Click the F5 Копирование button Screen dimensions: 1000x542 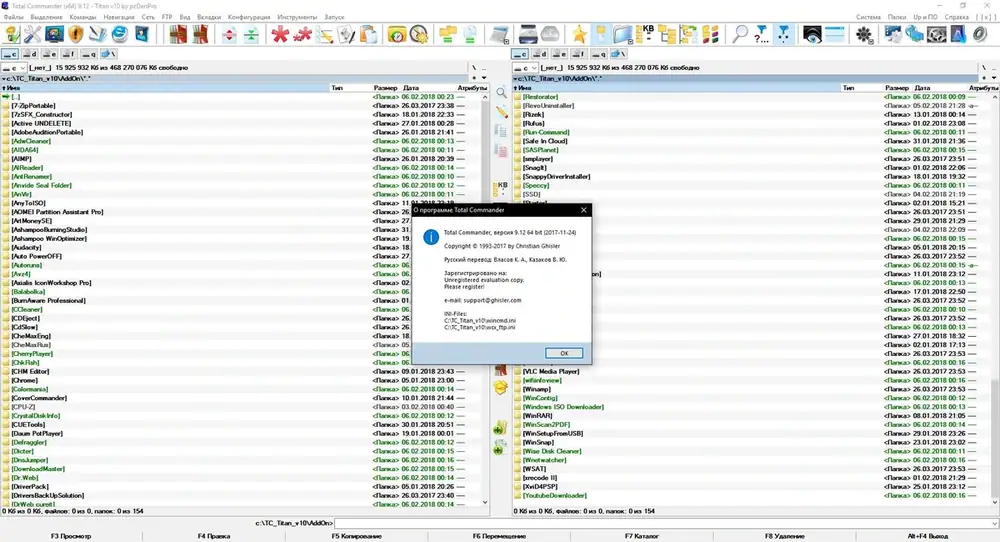(357, 536)
